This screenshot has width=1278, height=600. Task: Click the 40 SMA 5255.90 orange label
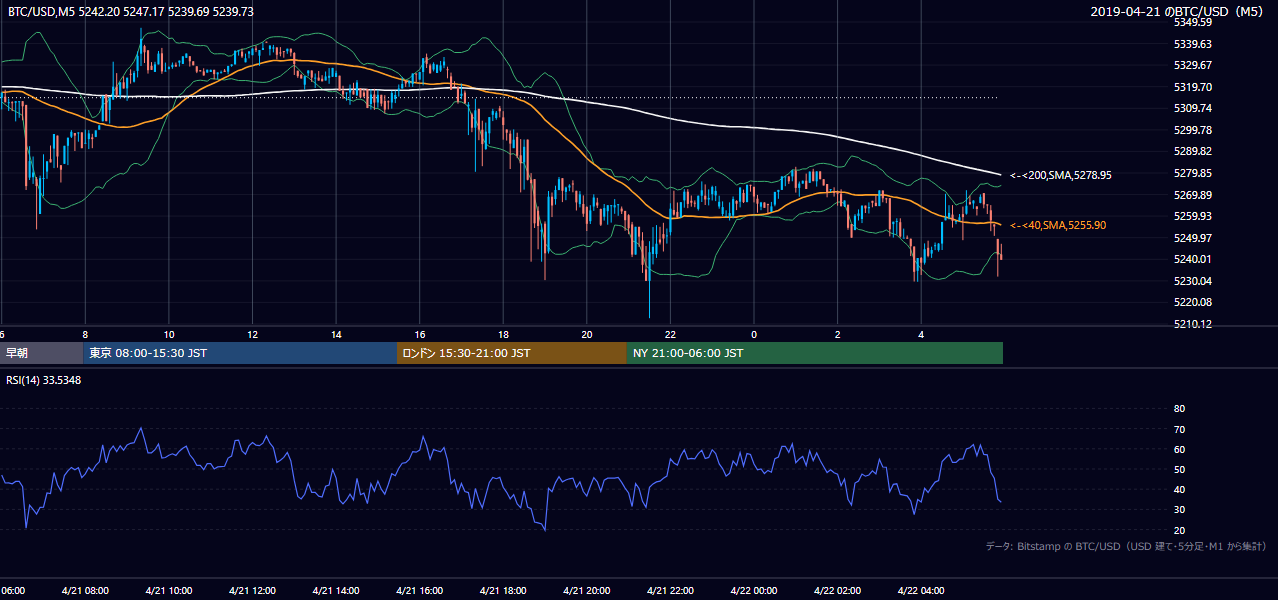(1058, 225)
